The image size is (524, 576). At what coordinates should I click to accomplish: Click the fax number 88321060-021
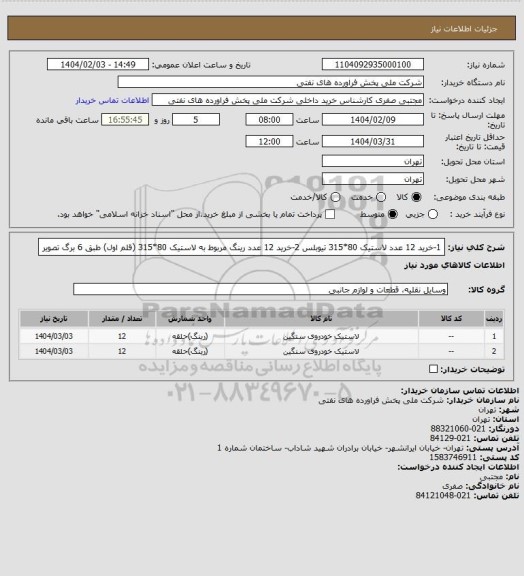coord(458,429)
